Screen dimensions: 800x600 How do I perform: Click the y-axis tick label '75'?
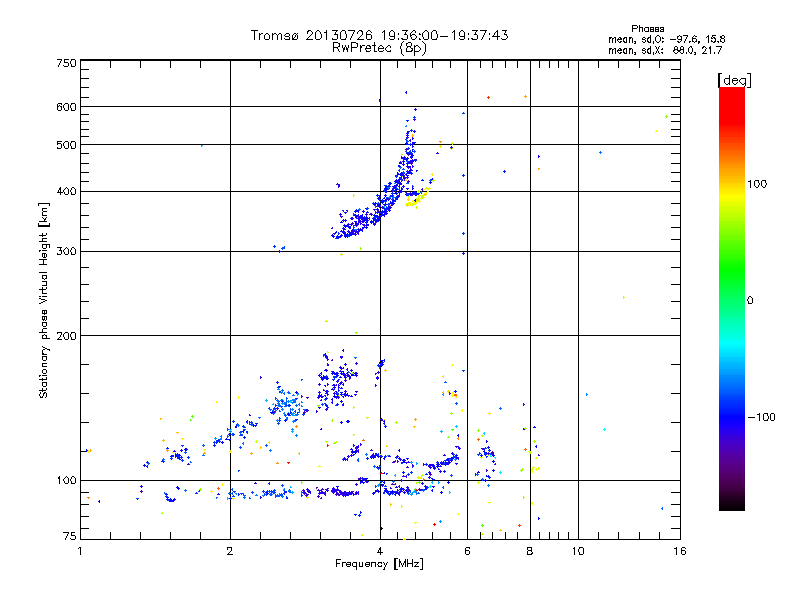70,536
